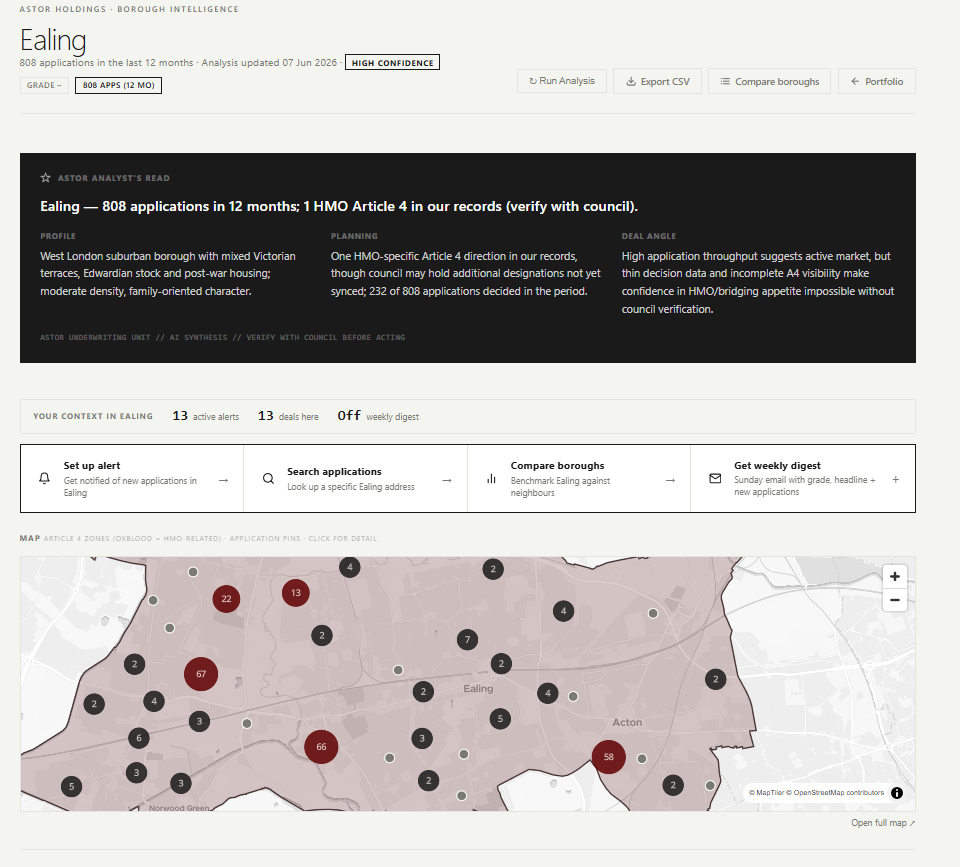Click the GRADE badge
Image resolution: width=960 pixels, height=867 pixels.
[x=44, y=85]
